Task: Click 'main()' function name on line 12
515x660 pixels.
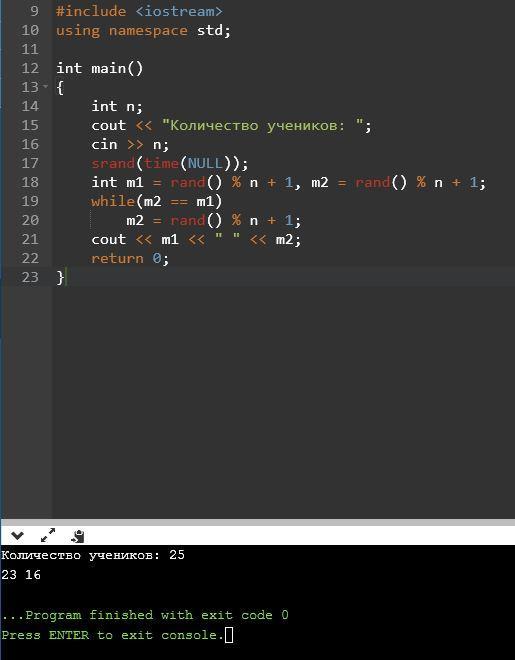Action: pos(117,69)
